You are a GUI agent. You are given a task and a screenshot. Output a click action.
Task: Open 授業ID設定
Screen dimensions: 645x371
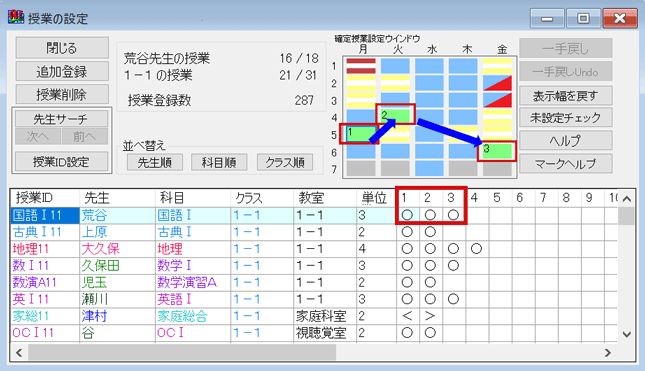[61, 162]
